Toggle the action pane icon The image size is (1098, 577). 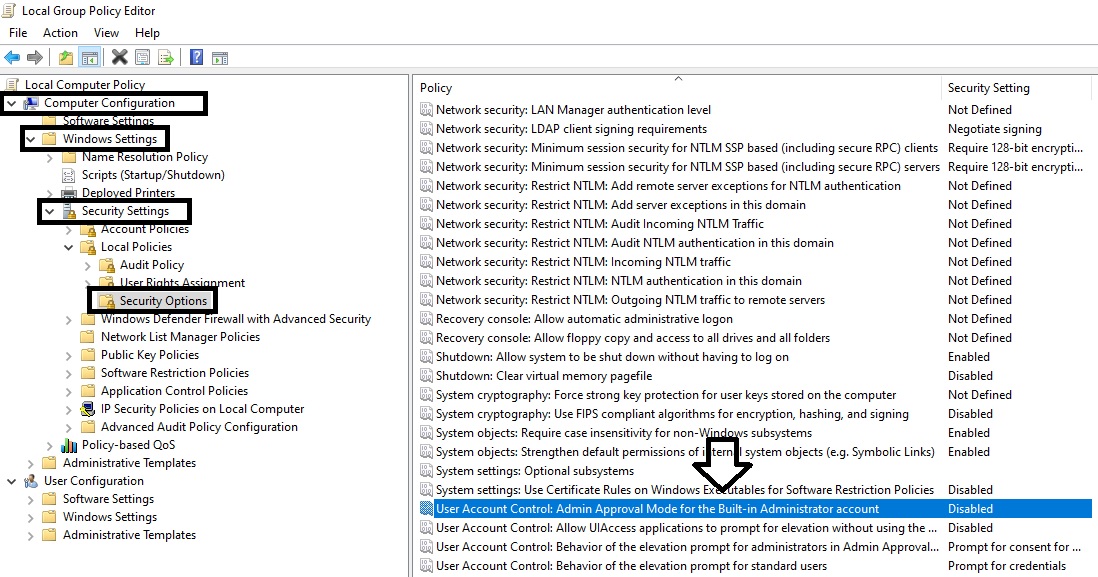tap(219, 57)
